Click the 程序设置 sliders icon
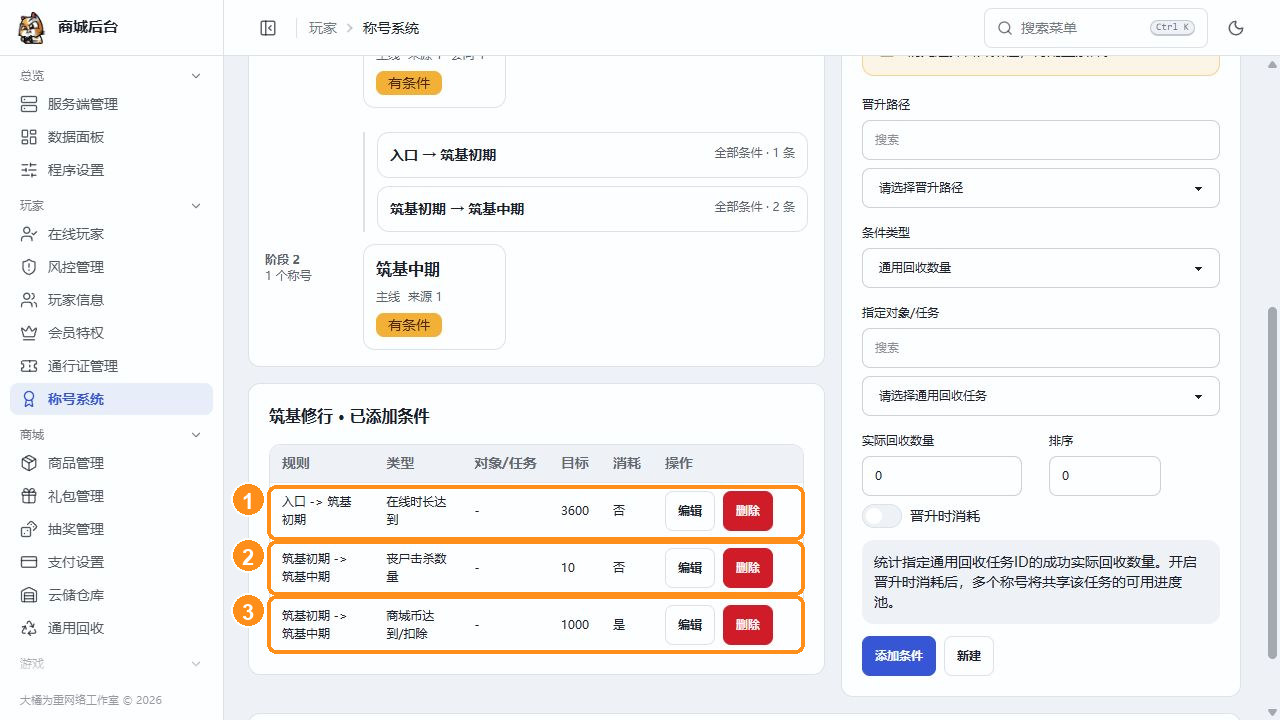This screenshot has height=720, width=1280. (29, 170)
